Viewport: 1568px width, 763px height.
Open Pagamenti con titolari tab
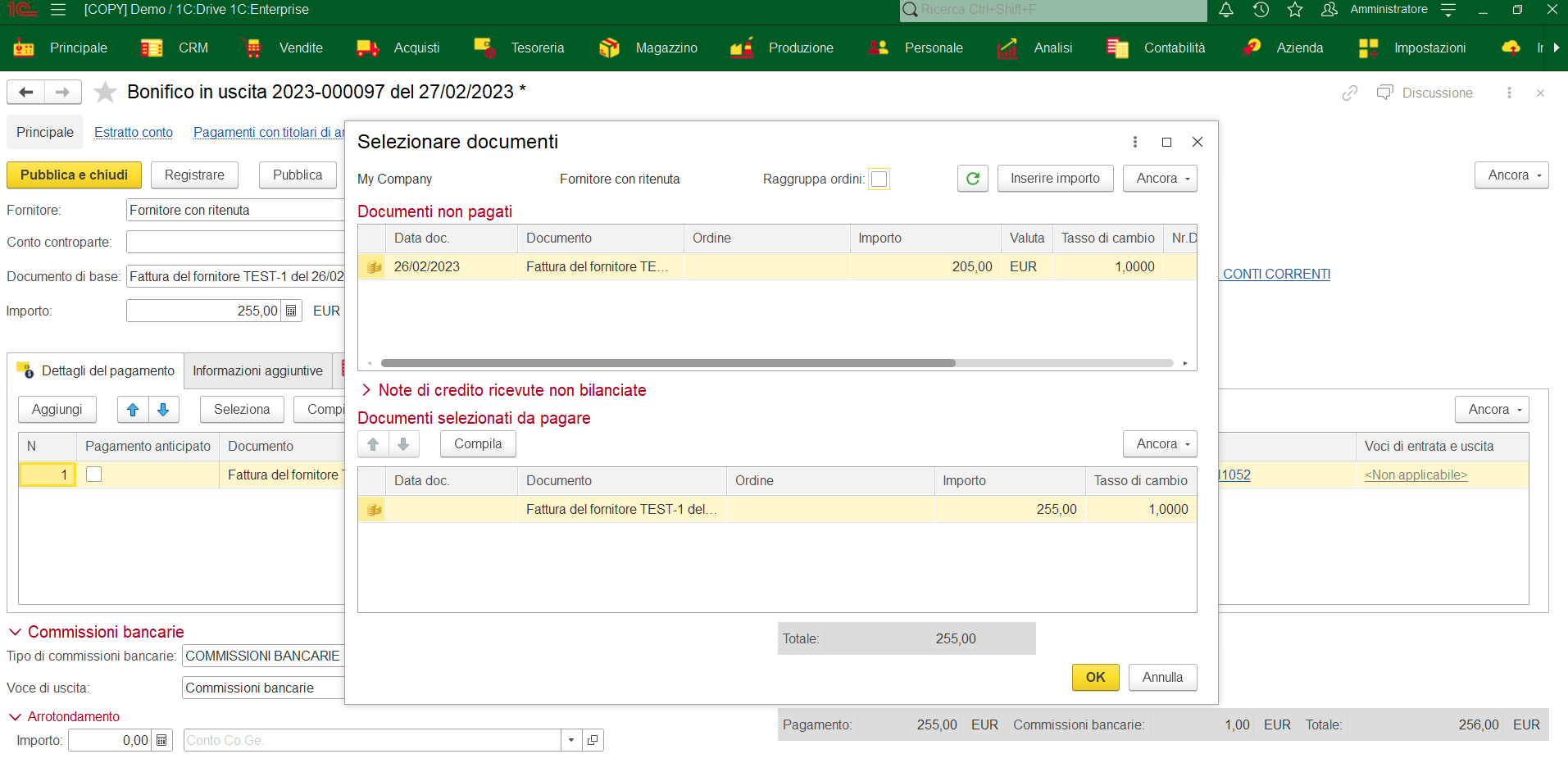coord(269,132)
